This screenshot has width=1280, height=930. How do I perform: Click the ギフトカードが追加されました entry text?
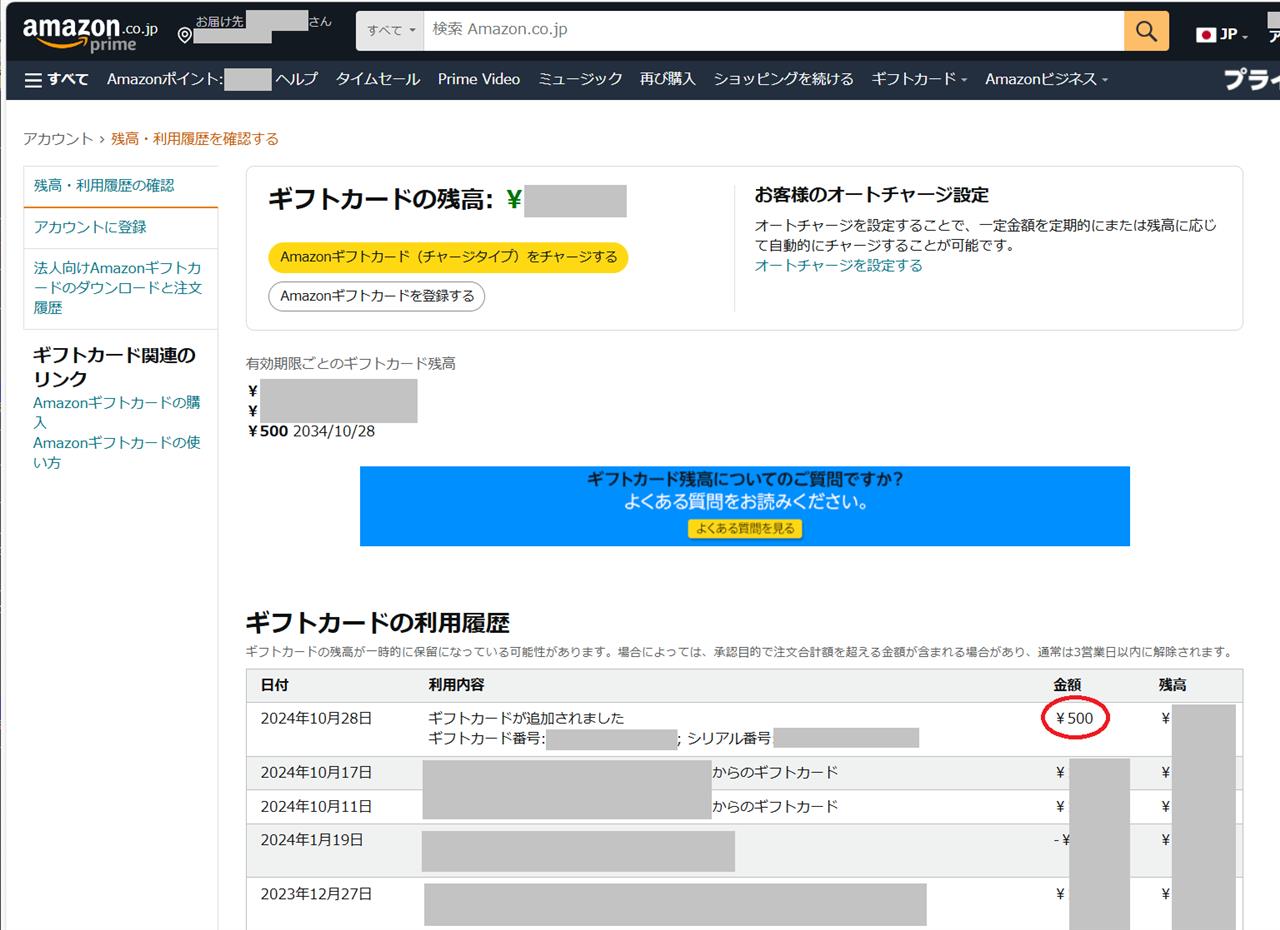coord(526,718)
